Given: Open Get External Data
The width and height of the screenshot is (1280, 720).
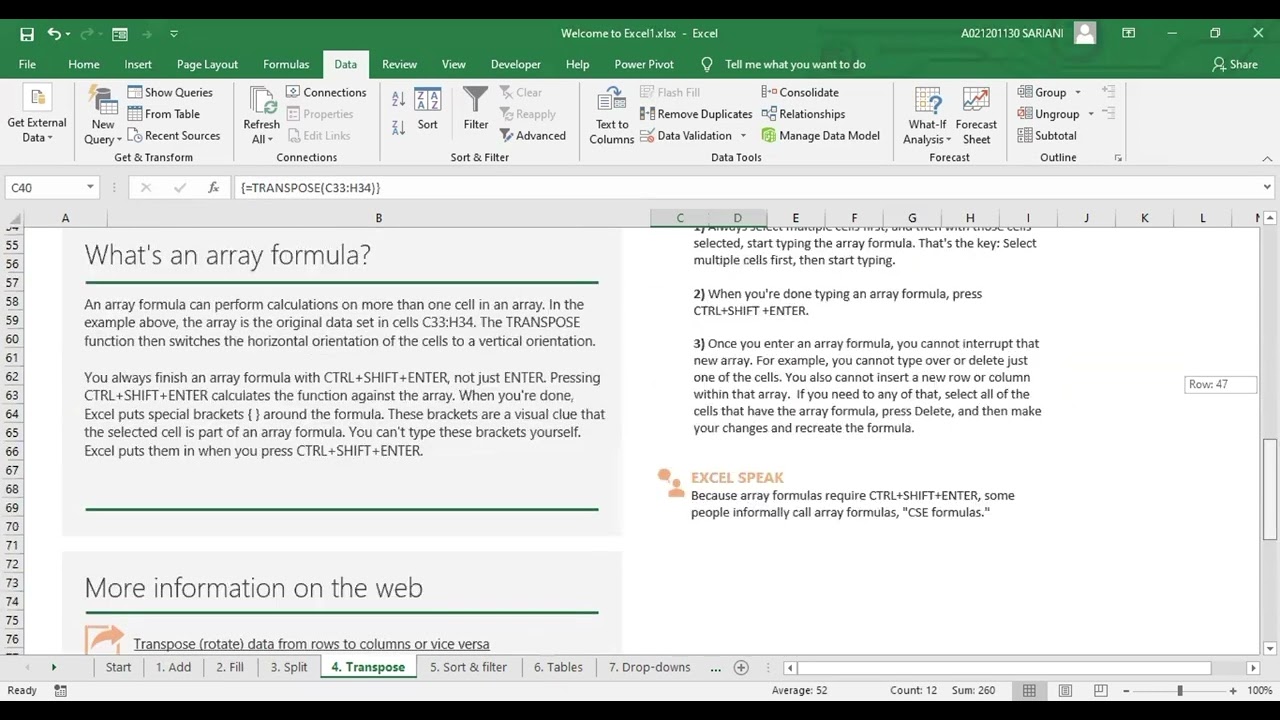Looking at the screenshot, I should click(x=37, y=115).
